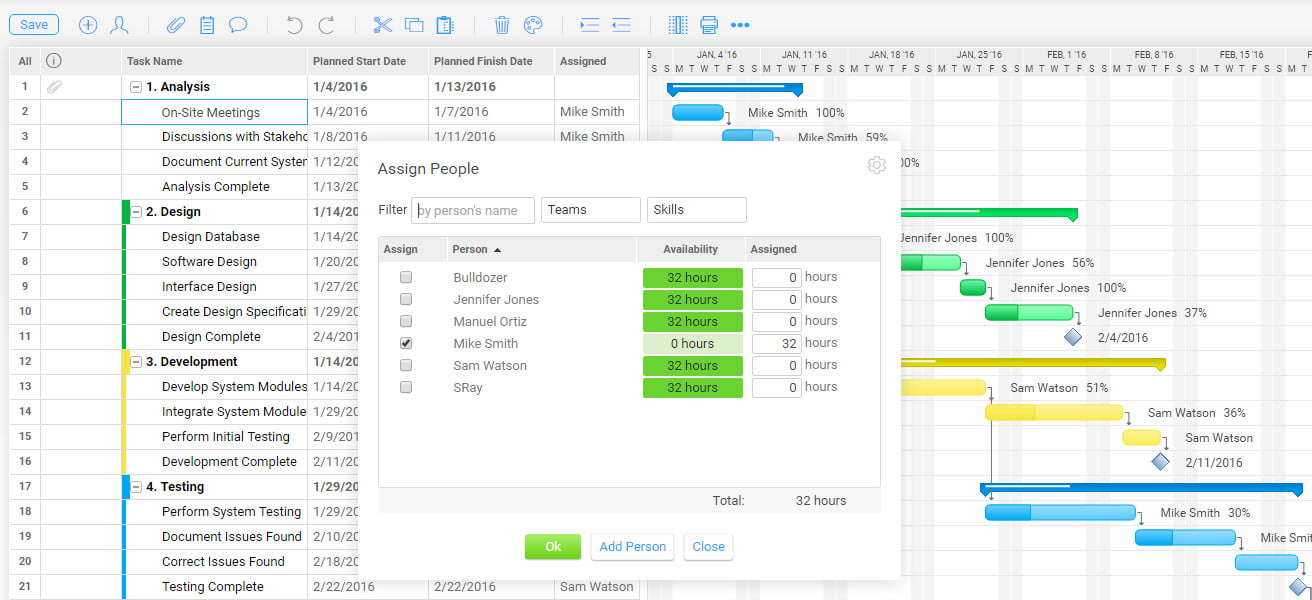This screenshot has width=1312, height=600.
Task: Open the Assign People settings gear
Action: [877, 165]
